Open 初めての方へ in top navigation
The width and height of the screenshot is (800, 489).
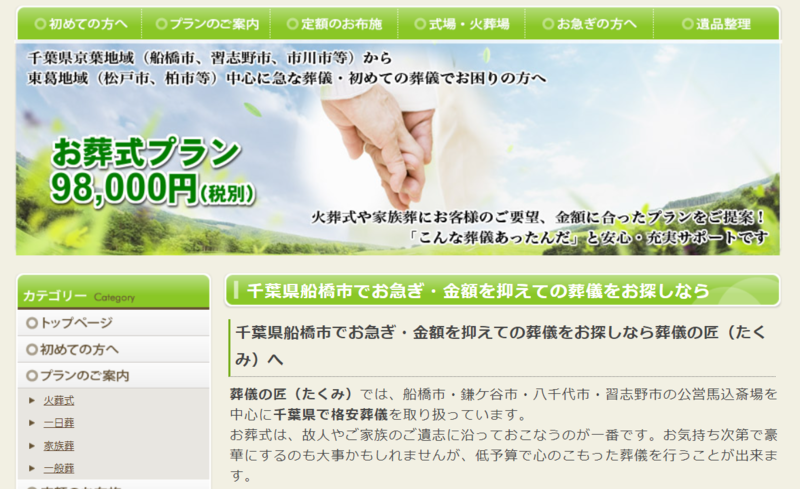coord(80,23)
